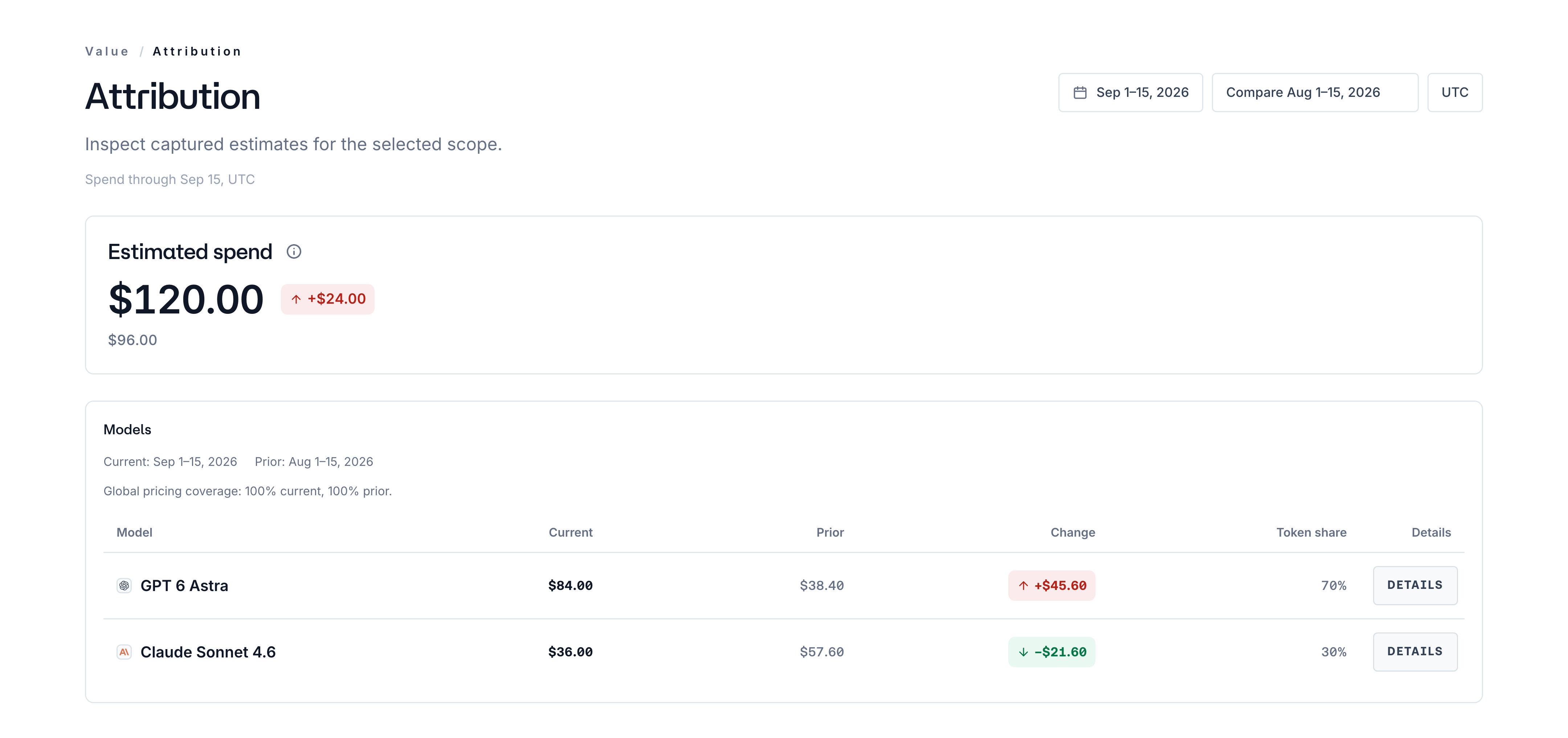Image resolution: width=1568 pixels, height=738 pixels.
Task: Select the Attribution breadcrumb
Action: [x=197, y=52]
